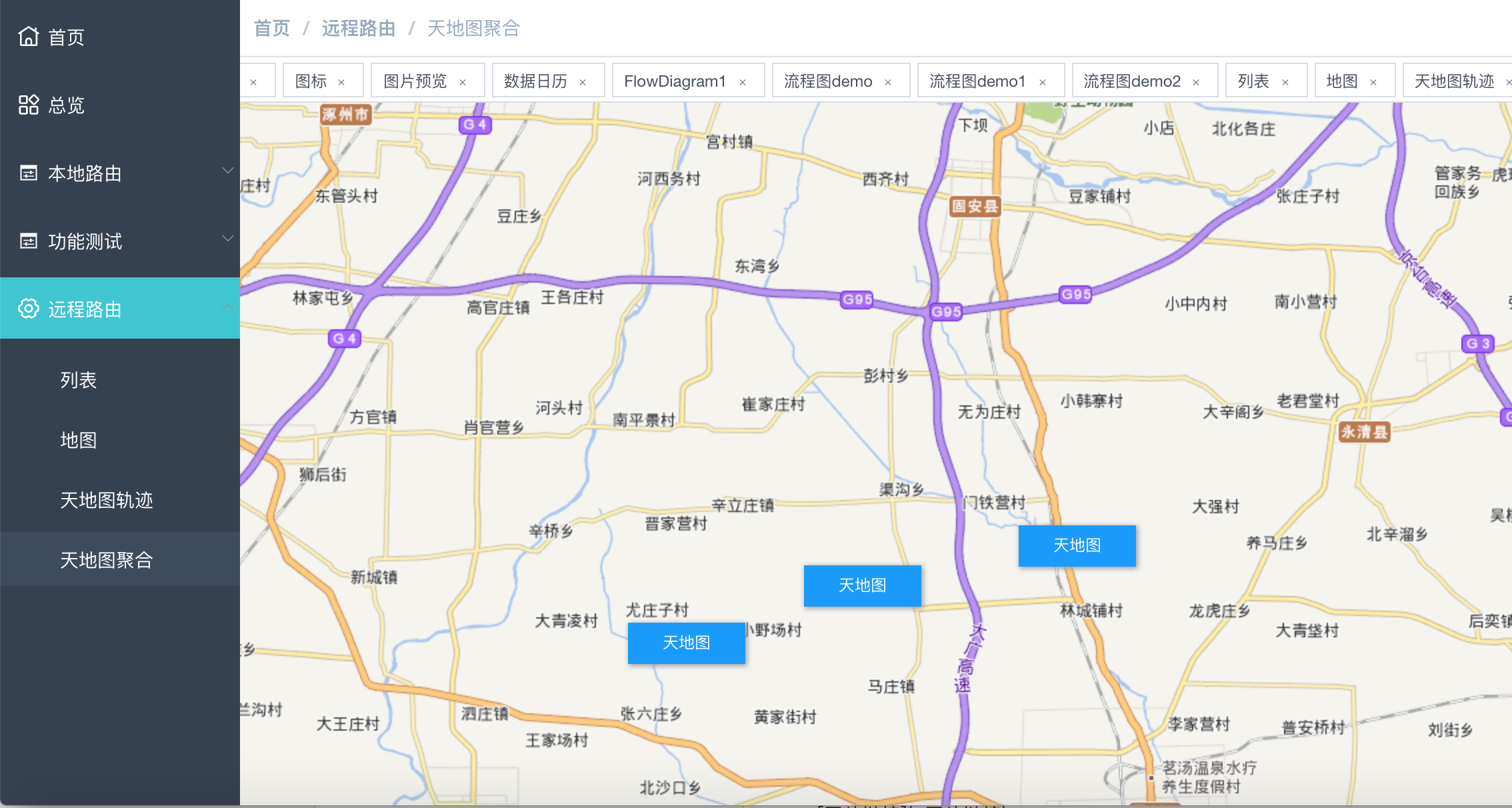Image resolution: width=1512 pixels, height=808 pixels.
Task: Click the 本地路由 menu icon
Action: point(28,173)
